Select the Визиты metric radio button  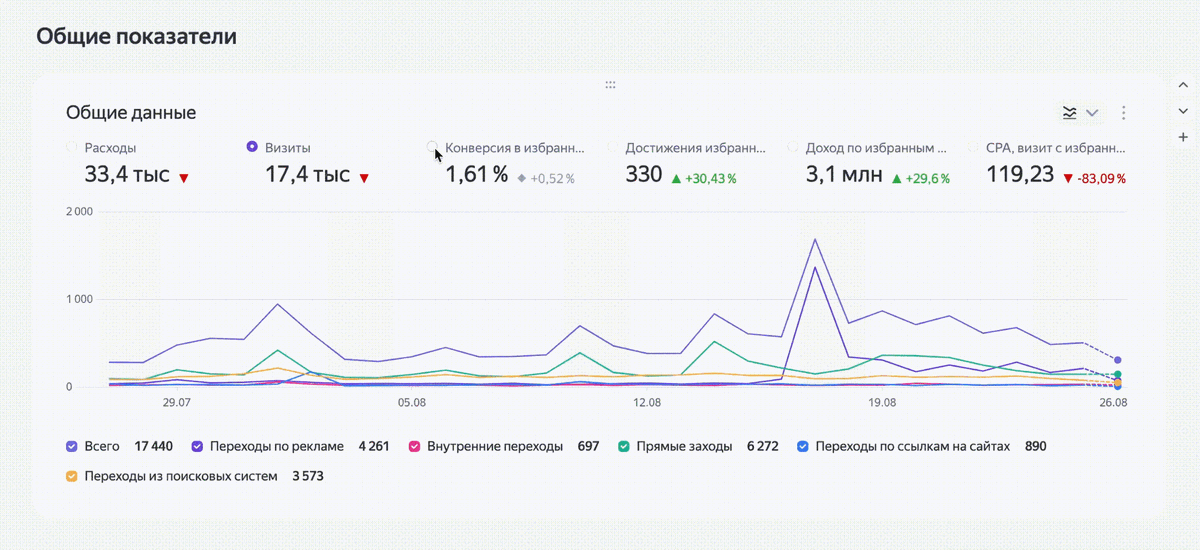[x=252, y=147]
